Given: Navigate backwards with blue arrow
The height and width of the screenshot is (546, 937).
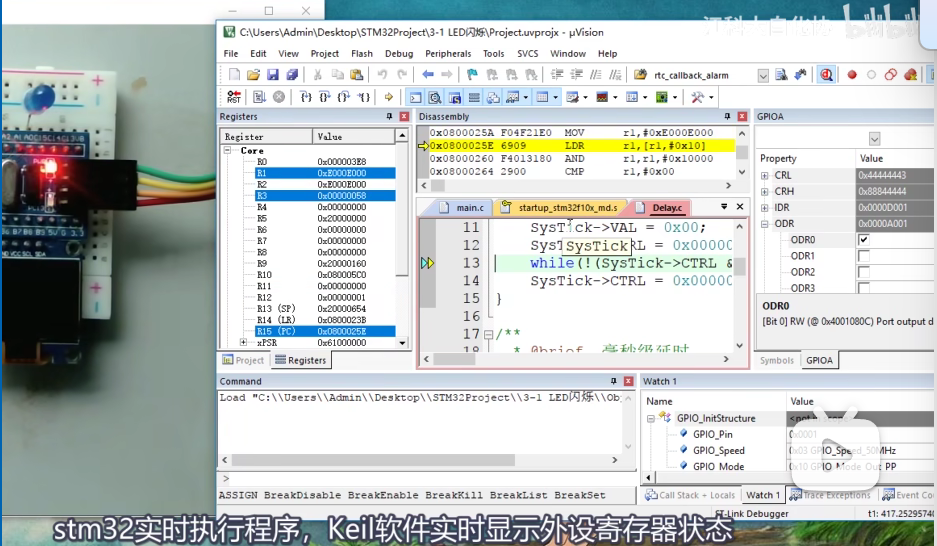Looking at the screenshot, I should click(x=428, y=75).
